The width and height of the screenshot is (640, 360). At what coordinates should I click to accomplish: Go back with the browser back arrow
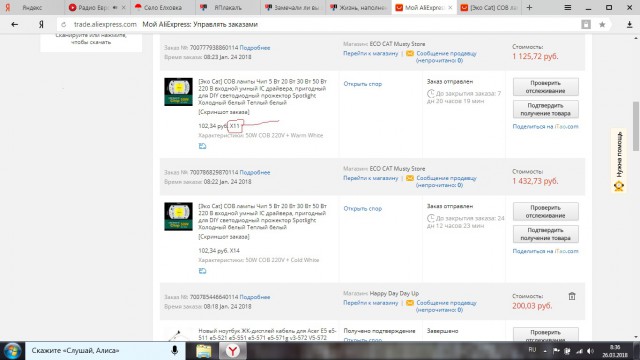tap(15, 24)
